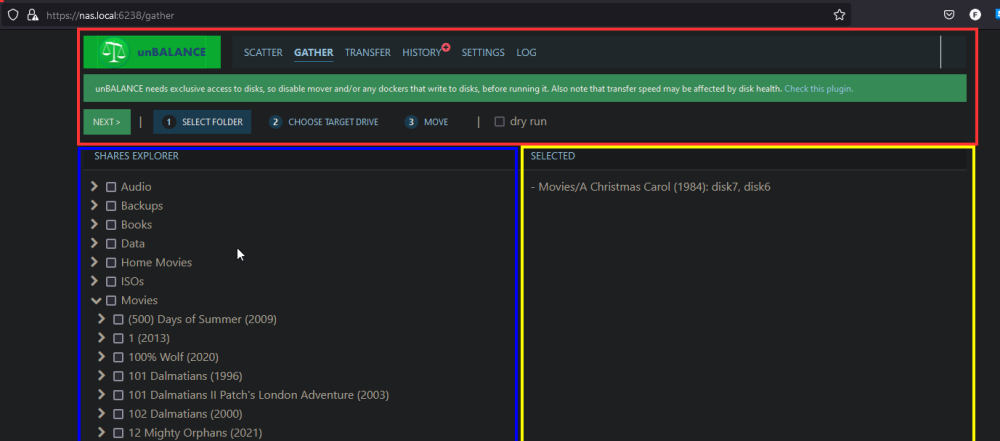Check the 100% Wolf (2020) checkbox
The image size is (1000, 441).
coord(118,357)
